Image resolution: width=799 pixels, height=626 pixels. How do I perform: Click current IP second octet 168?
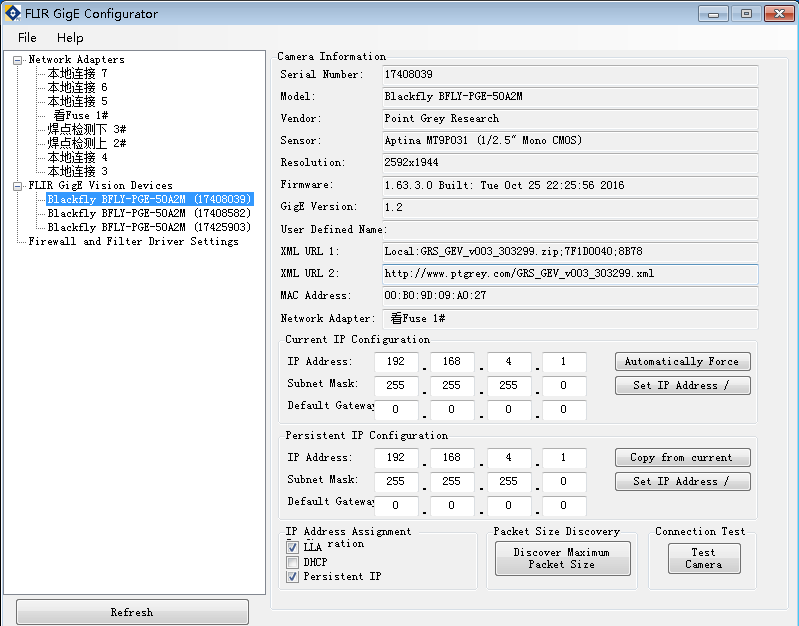click(452, 362)
